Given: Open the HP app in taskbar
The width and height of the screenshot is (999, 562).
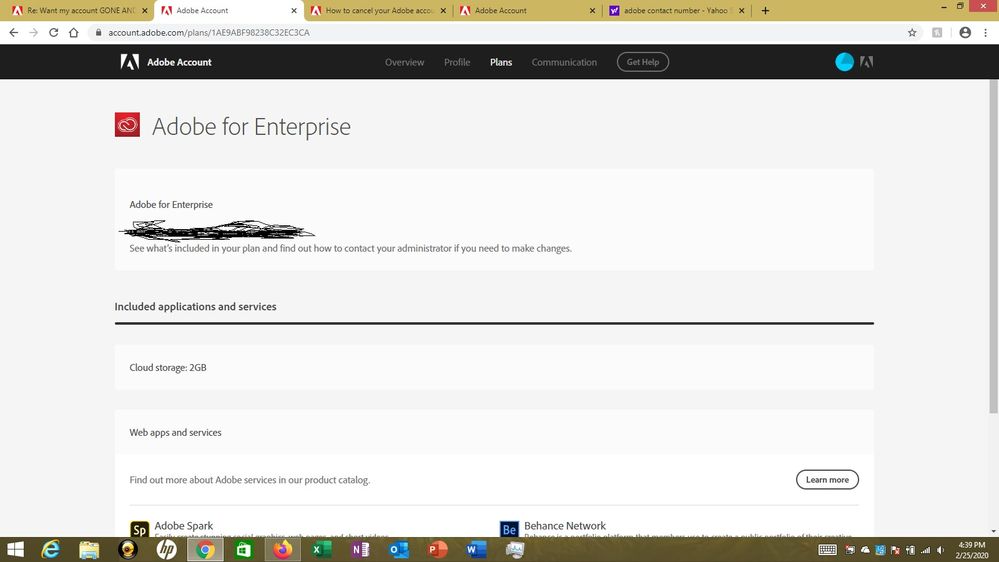Looking at the screenshot, I should (x=166, y=549).
